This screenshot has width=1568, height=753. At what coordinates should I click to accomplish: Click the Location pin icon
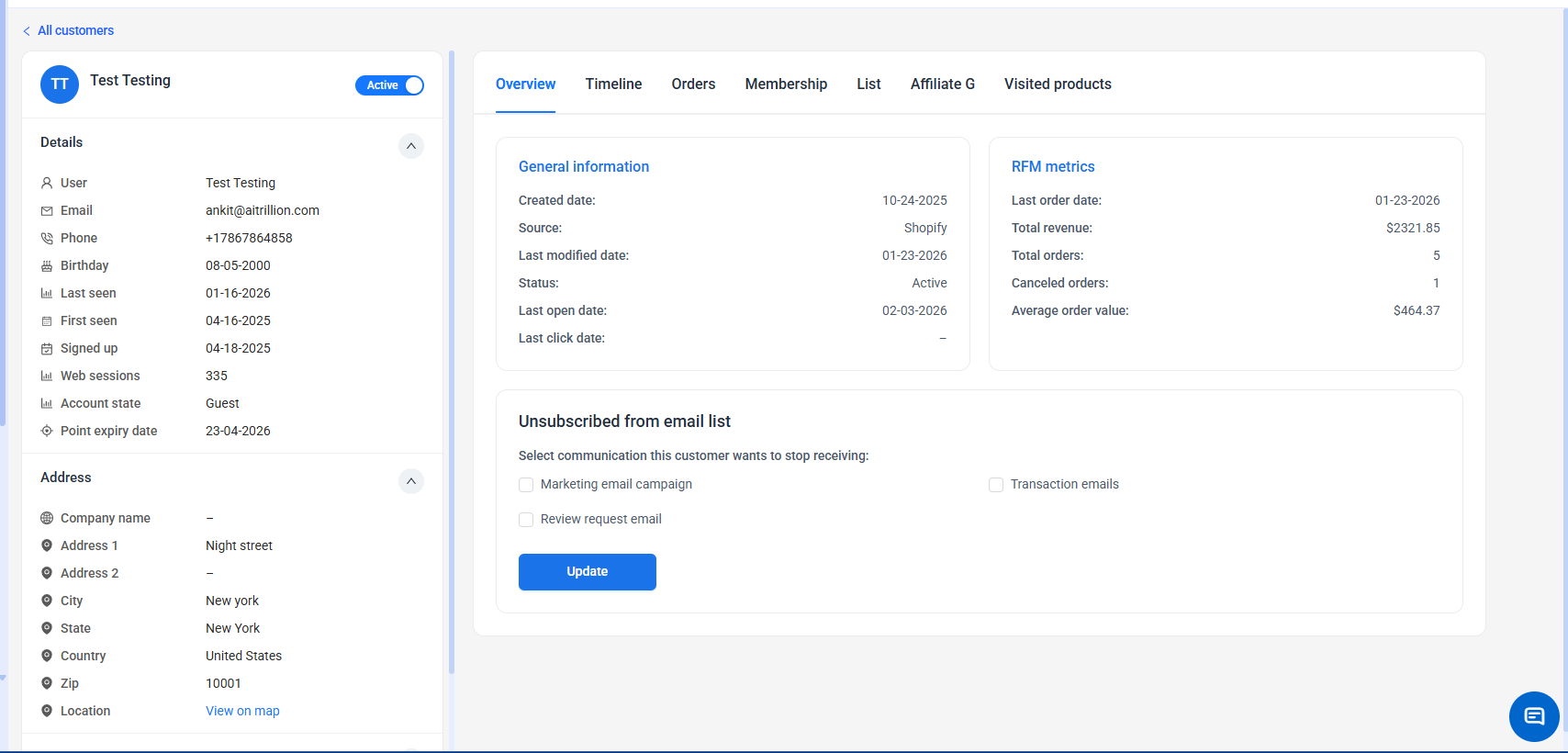pyautogui.click(x=47, y=711)
